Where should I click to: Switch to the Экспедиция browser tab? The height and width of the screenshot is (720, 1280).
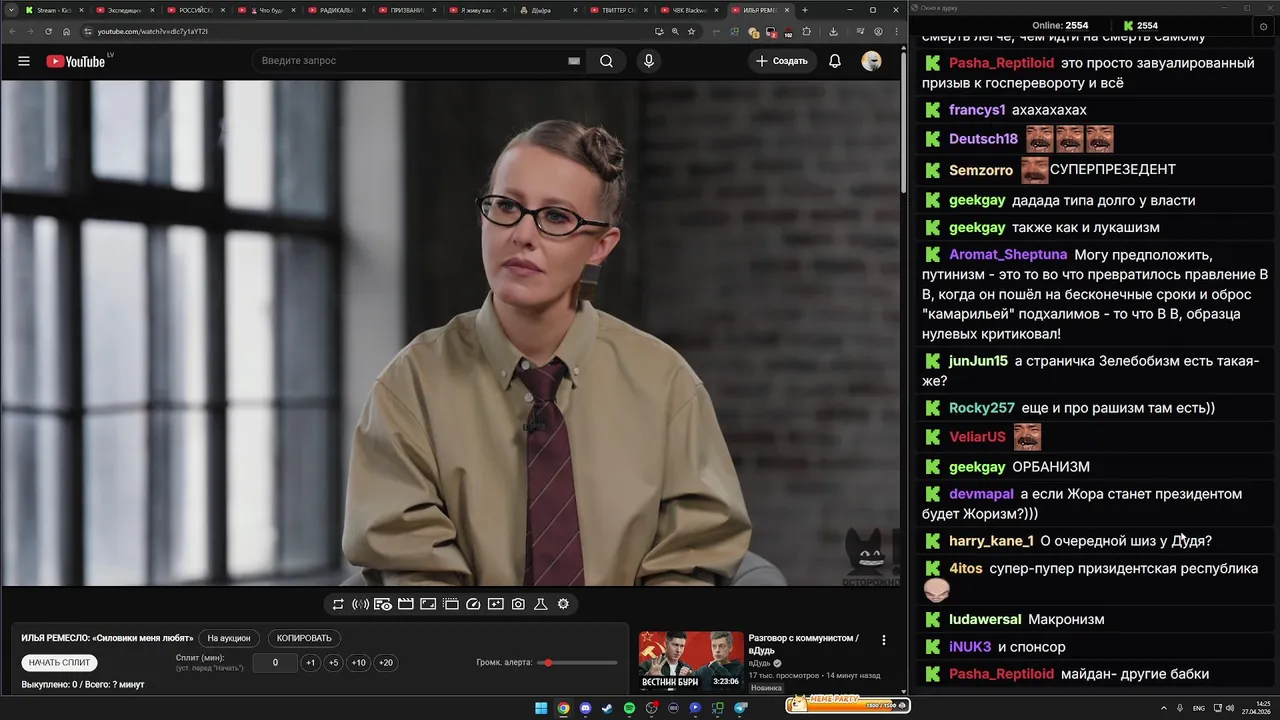tap(124, 10)
